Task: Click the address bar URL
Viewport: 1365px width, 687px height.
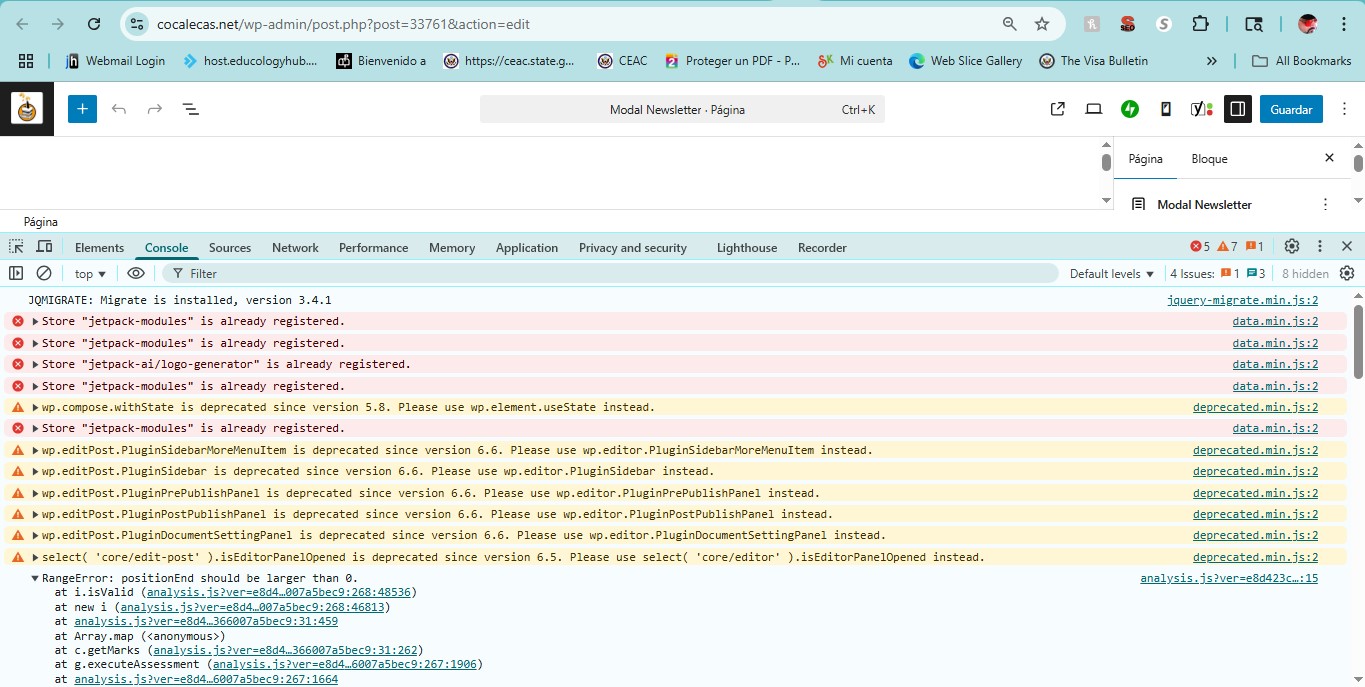Action: point(343,24)
